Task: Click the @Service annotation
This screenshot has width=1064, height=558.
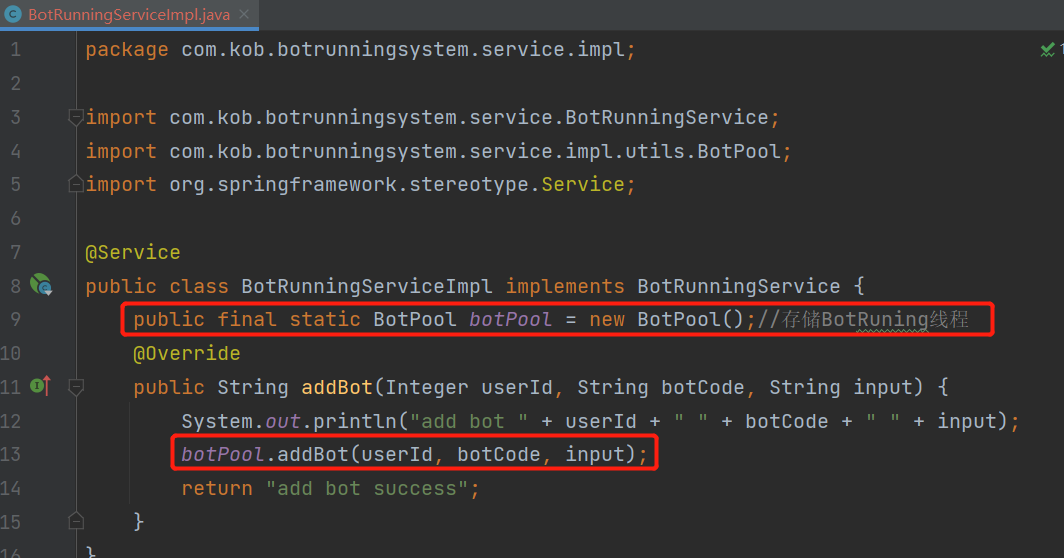Action: coord(133,253)
